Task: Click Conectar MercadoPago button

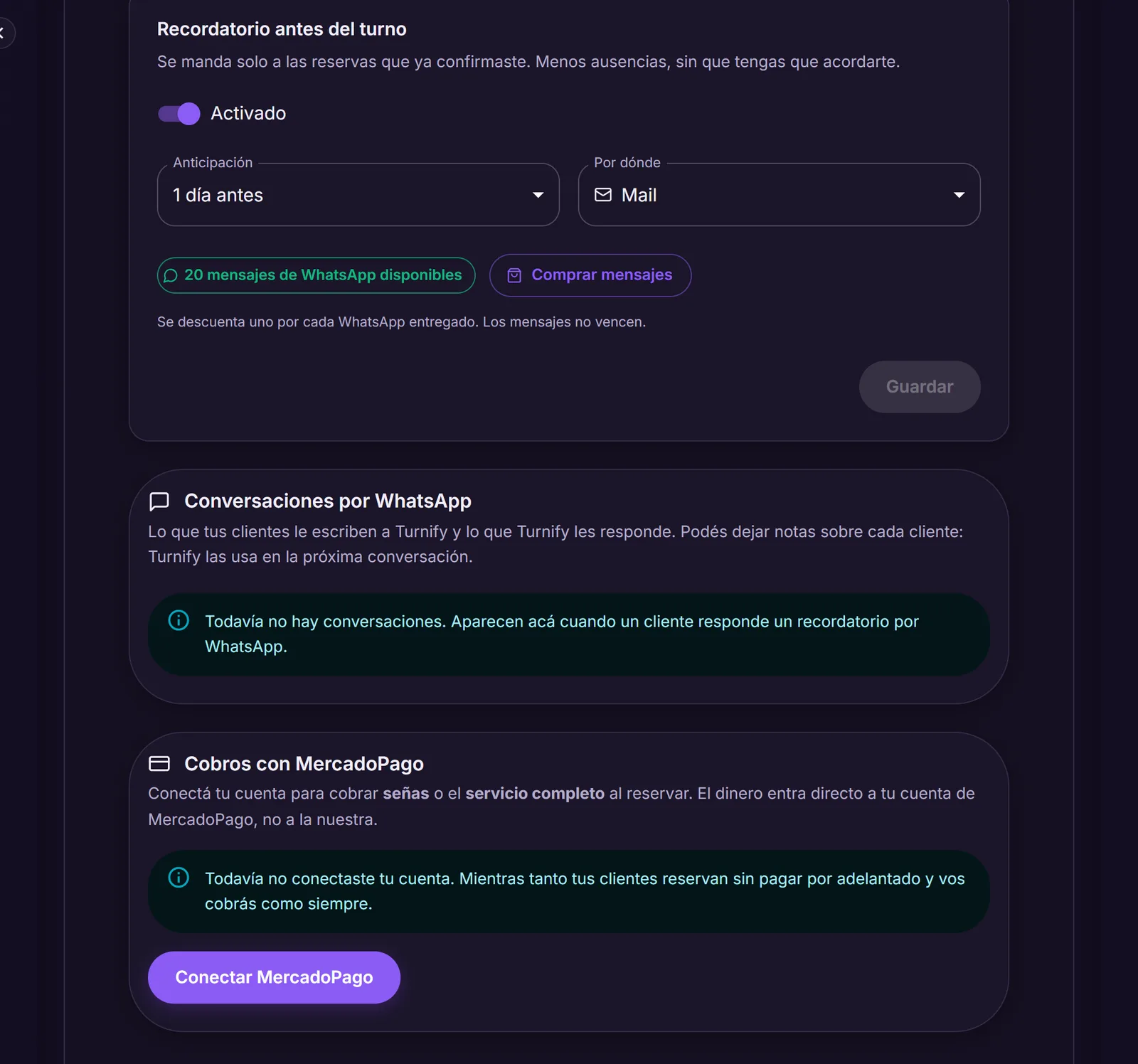Action: 274,977
